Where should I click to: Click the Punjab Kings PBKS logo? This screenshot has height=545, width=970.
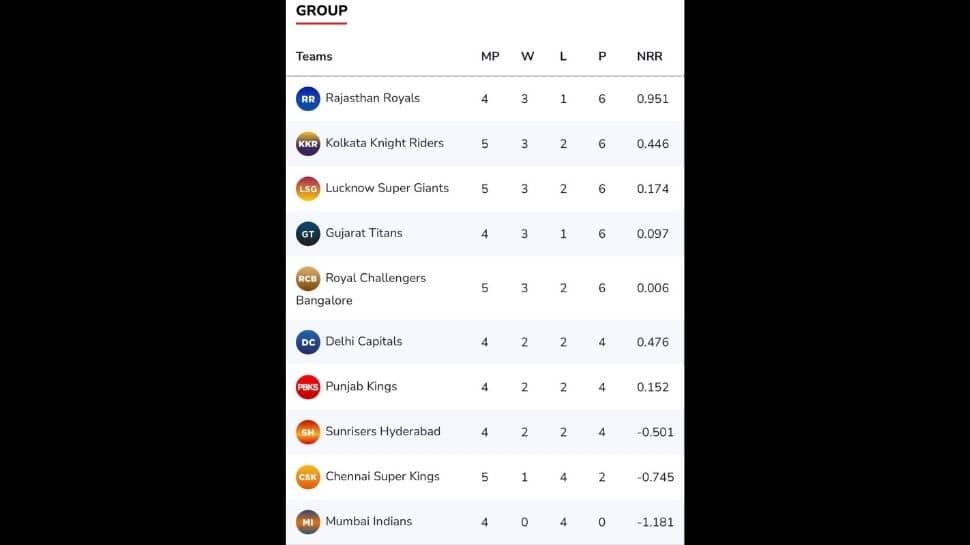coord(307,387)
